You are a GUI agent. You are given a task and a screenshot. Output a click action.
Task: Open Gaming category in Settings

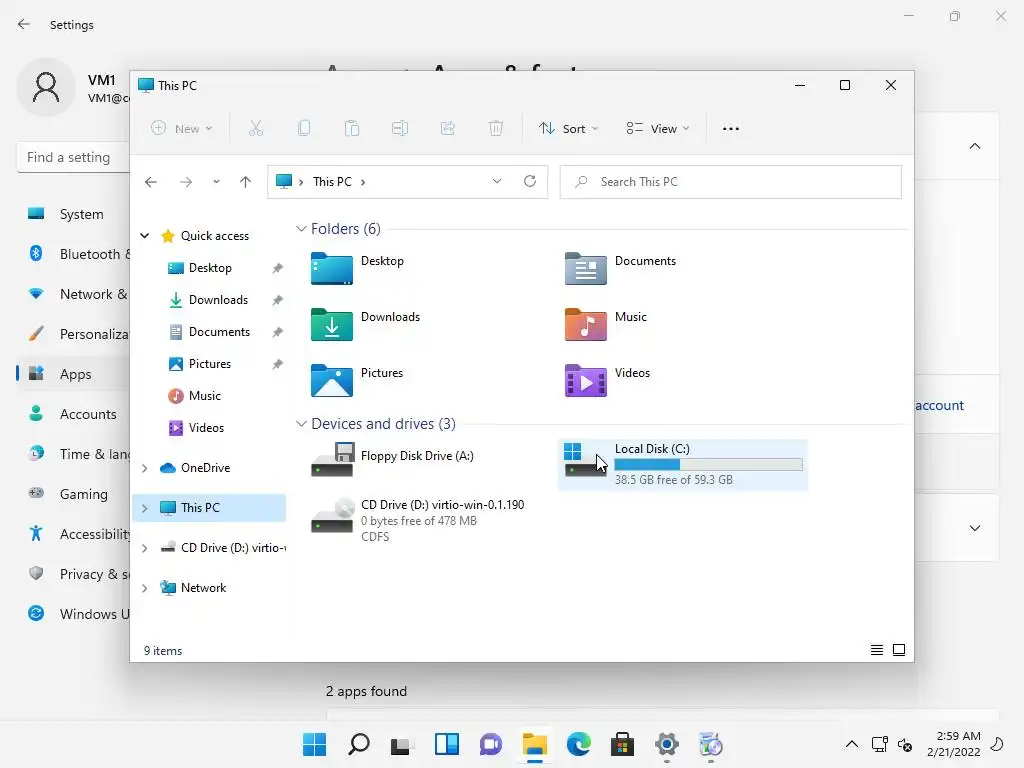pyautogui.click(x=73, y=494)
